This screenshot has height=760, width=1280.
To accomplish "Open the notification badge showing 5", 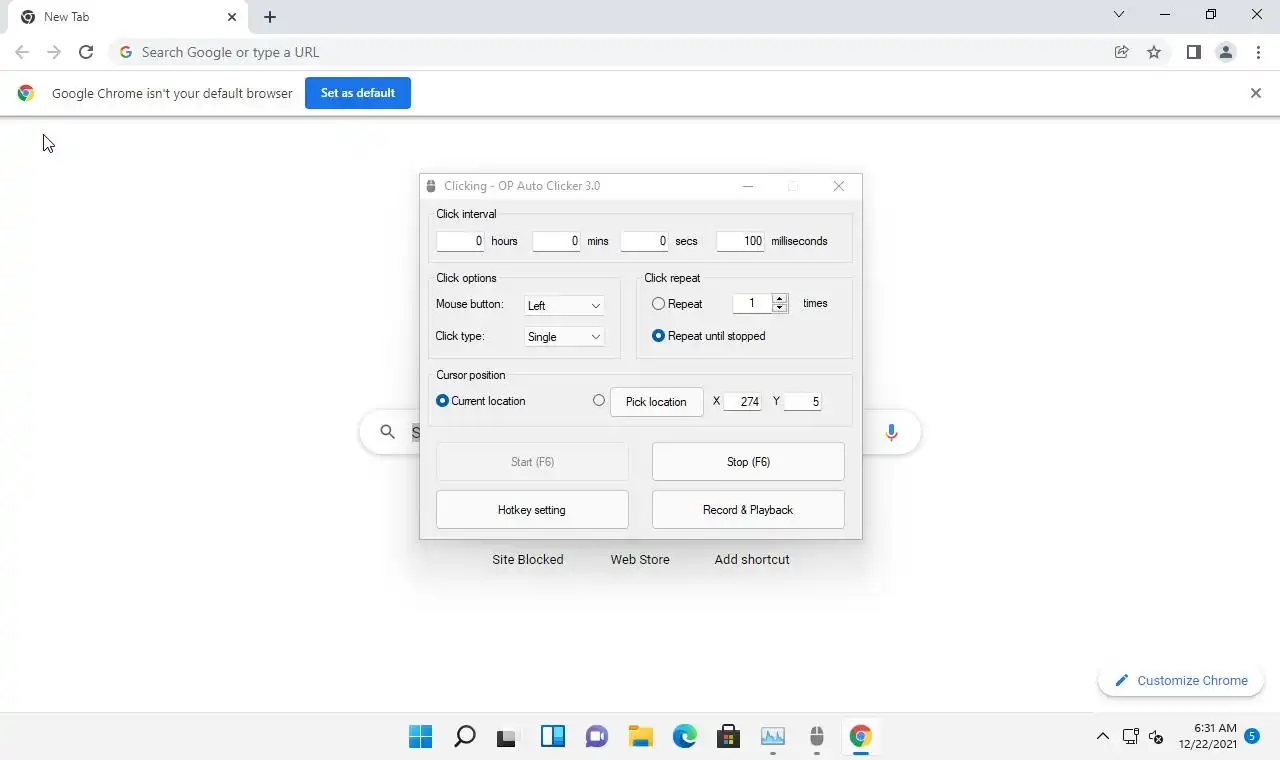I will pos(1252,736).
